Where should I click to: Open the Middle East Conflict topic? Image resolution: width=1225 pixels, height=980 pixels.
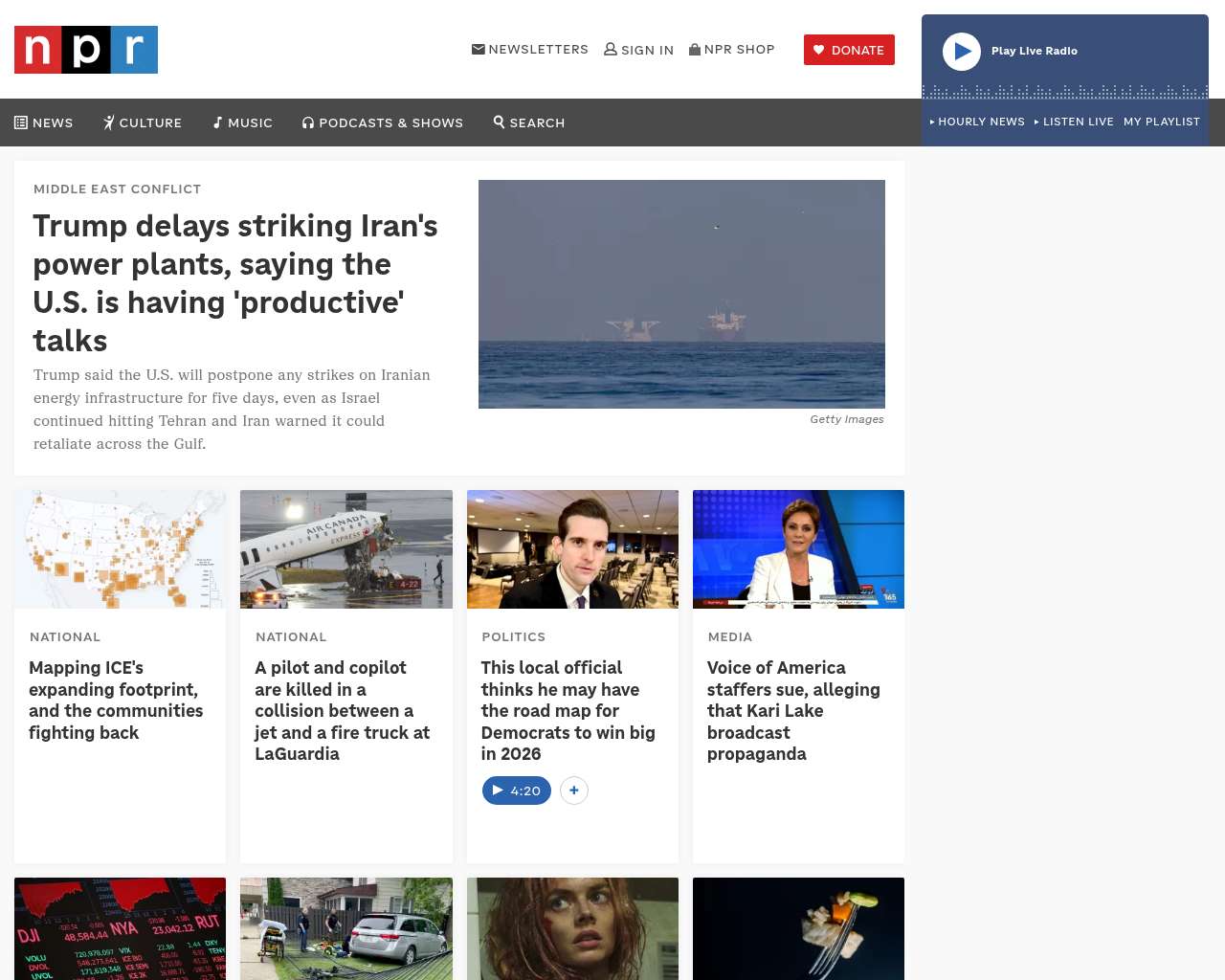118,189
